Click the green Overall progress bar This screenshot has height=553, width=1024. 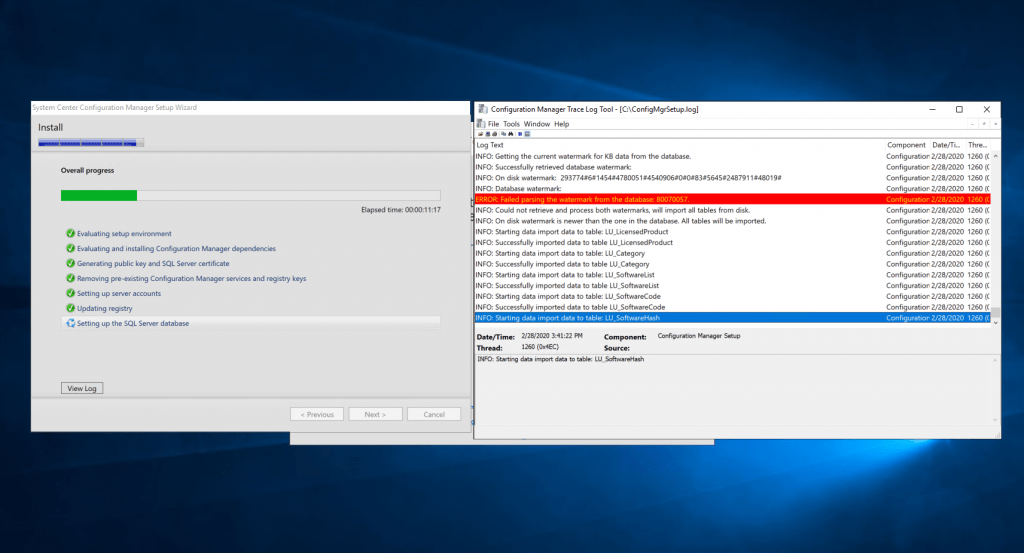pos(99,195)
